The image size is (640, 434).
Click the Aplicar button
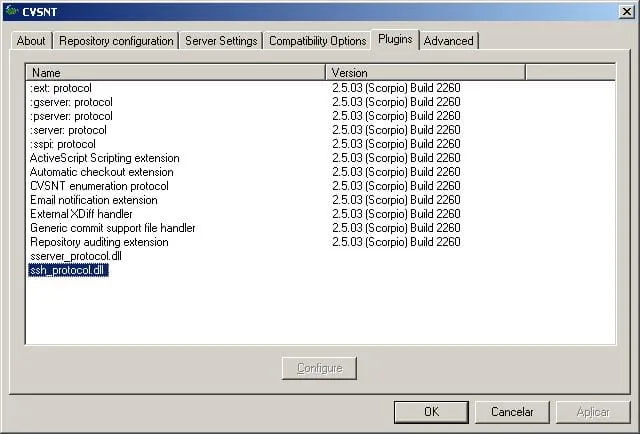[593, 412]
